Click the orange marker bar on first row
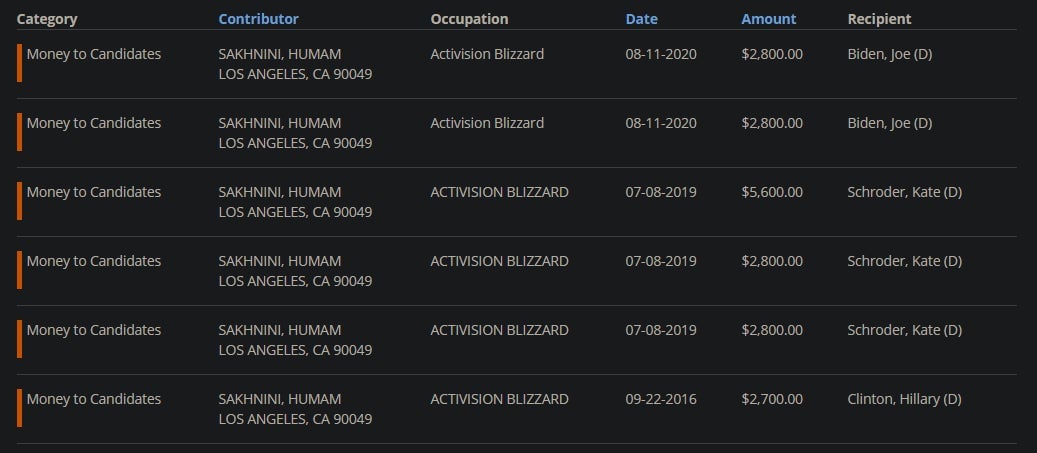This screenshot has width=1037, height=453. [19, 63]
